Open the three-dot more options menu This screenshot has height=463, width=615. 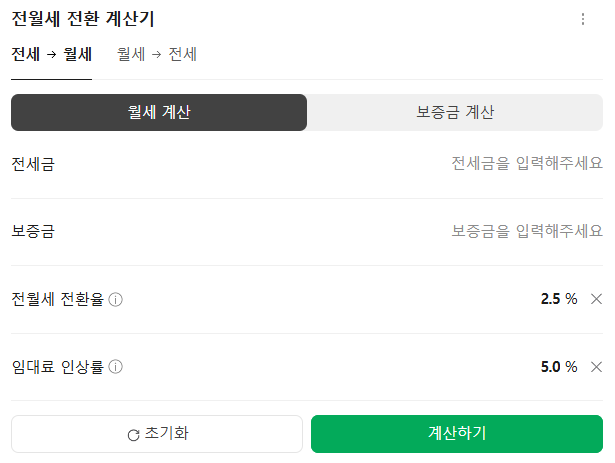point(583,19)
